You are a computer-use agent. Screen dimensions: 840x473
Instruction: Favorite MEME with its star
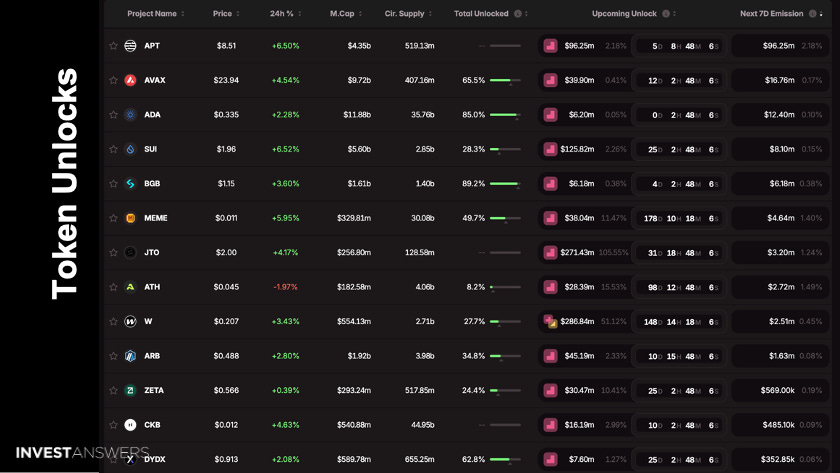pyautogui.click(x=113, y=218)
